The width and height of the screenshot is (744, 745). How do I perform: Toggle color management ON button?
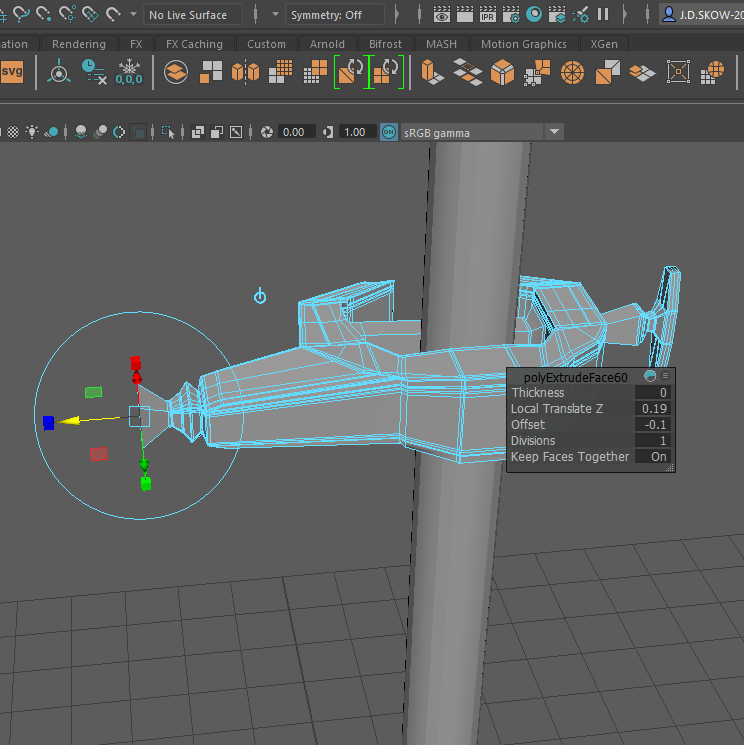click(389, 132)
